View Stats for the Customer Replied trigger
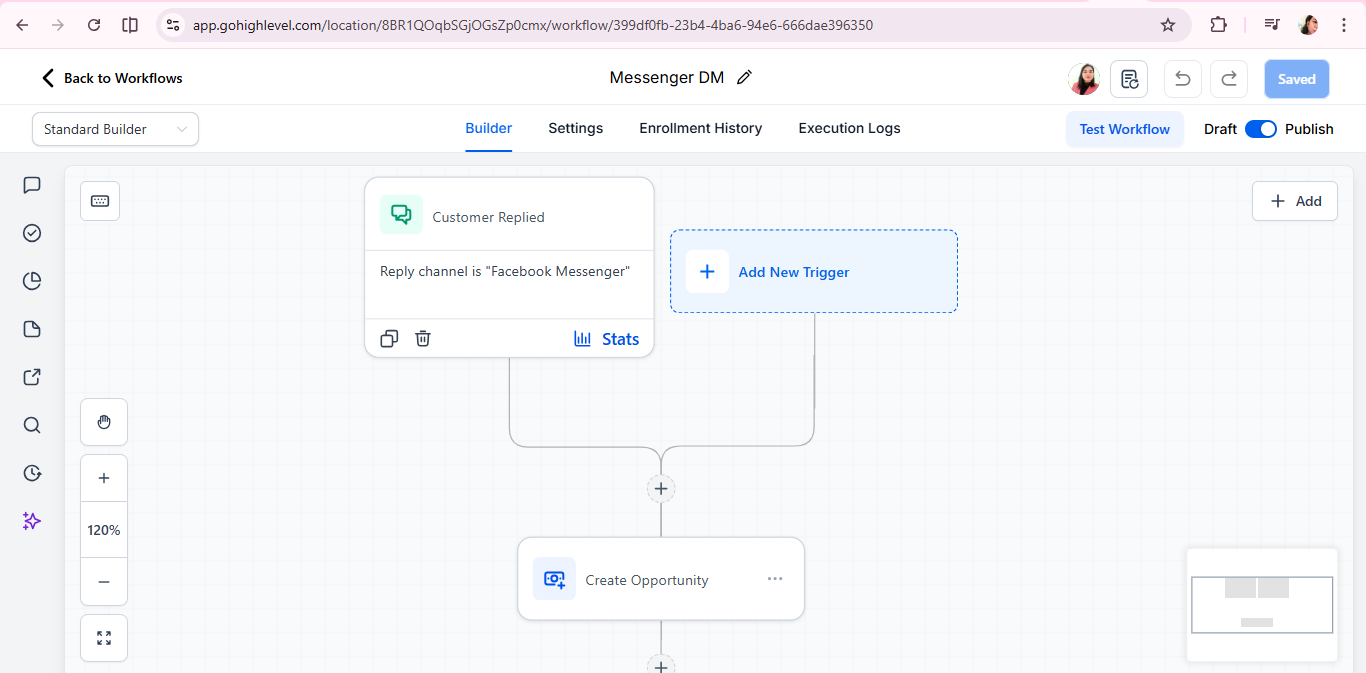The height and width of the screenshot is (673, 1366). pyautogui.click(x=607, y=338)
